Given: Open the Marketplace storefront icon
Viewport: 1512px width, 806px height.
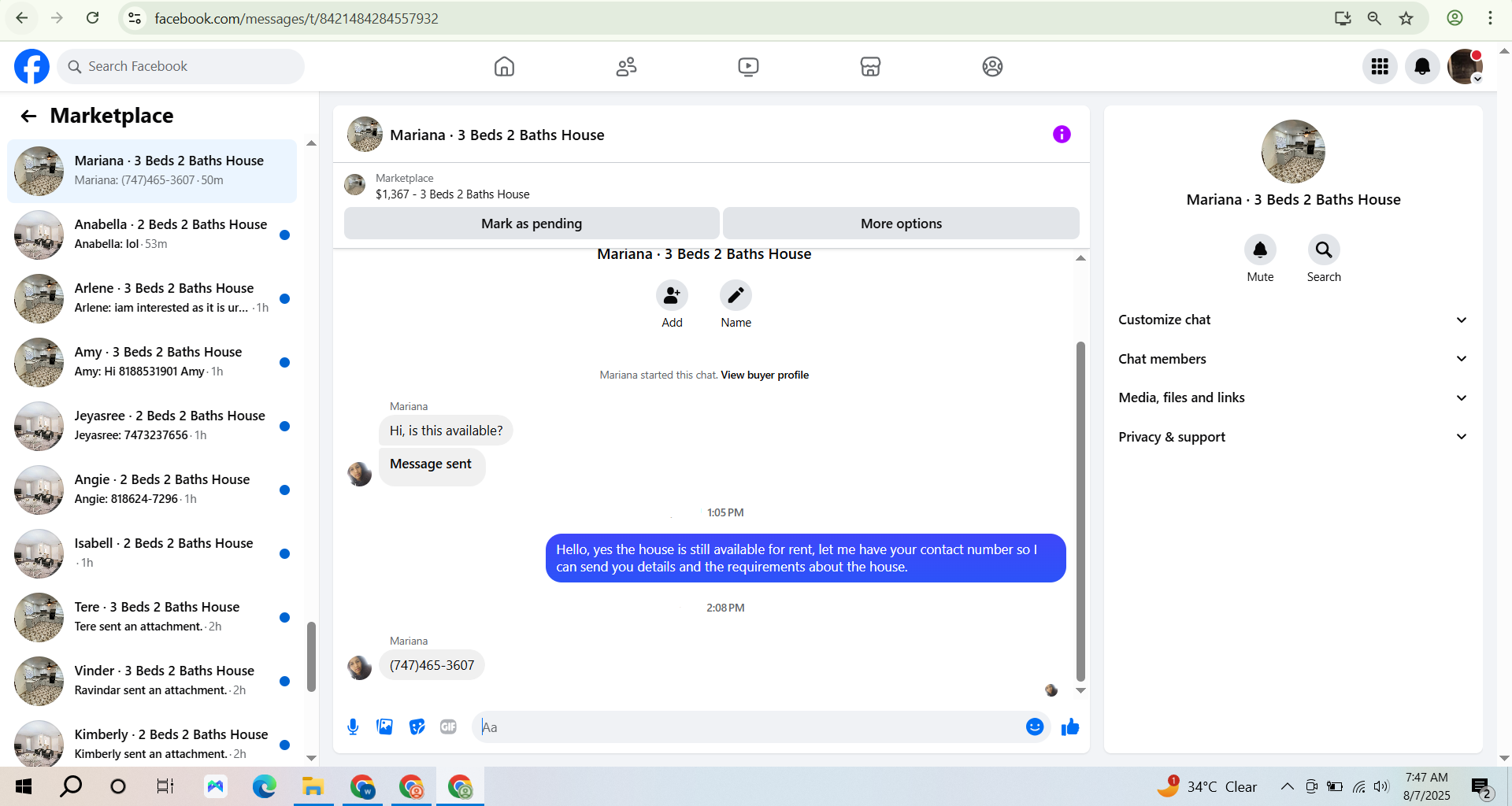Looking at the screenshot, I should coord(870,67).
